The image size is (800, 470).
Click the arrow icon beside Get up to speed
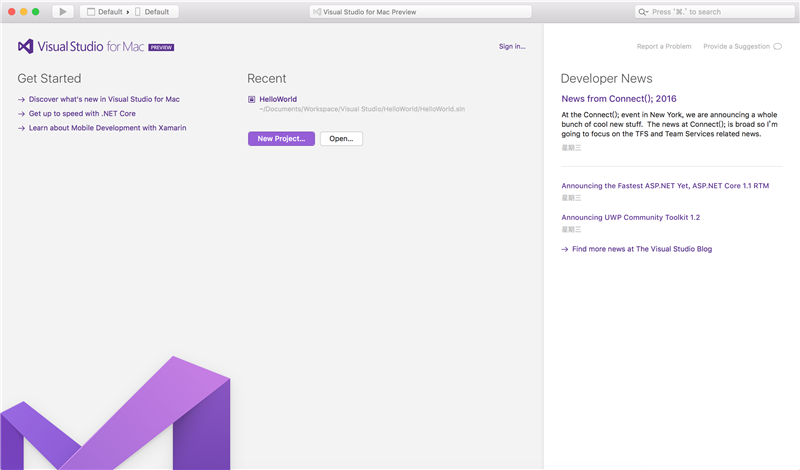point(21,114)
